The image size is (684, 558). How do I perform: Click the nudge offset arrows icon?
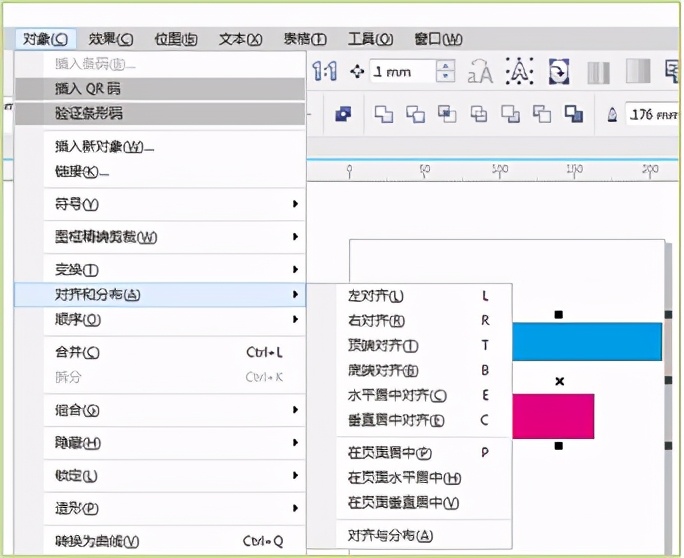pyautogui.click(x=357, y=71)
